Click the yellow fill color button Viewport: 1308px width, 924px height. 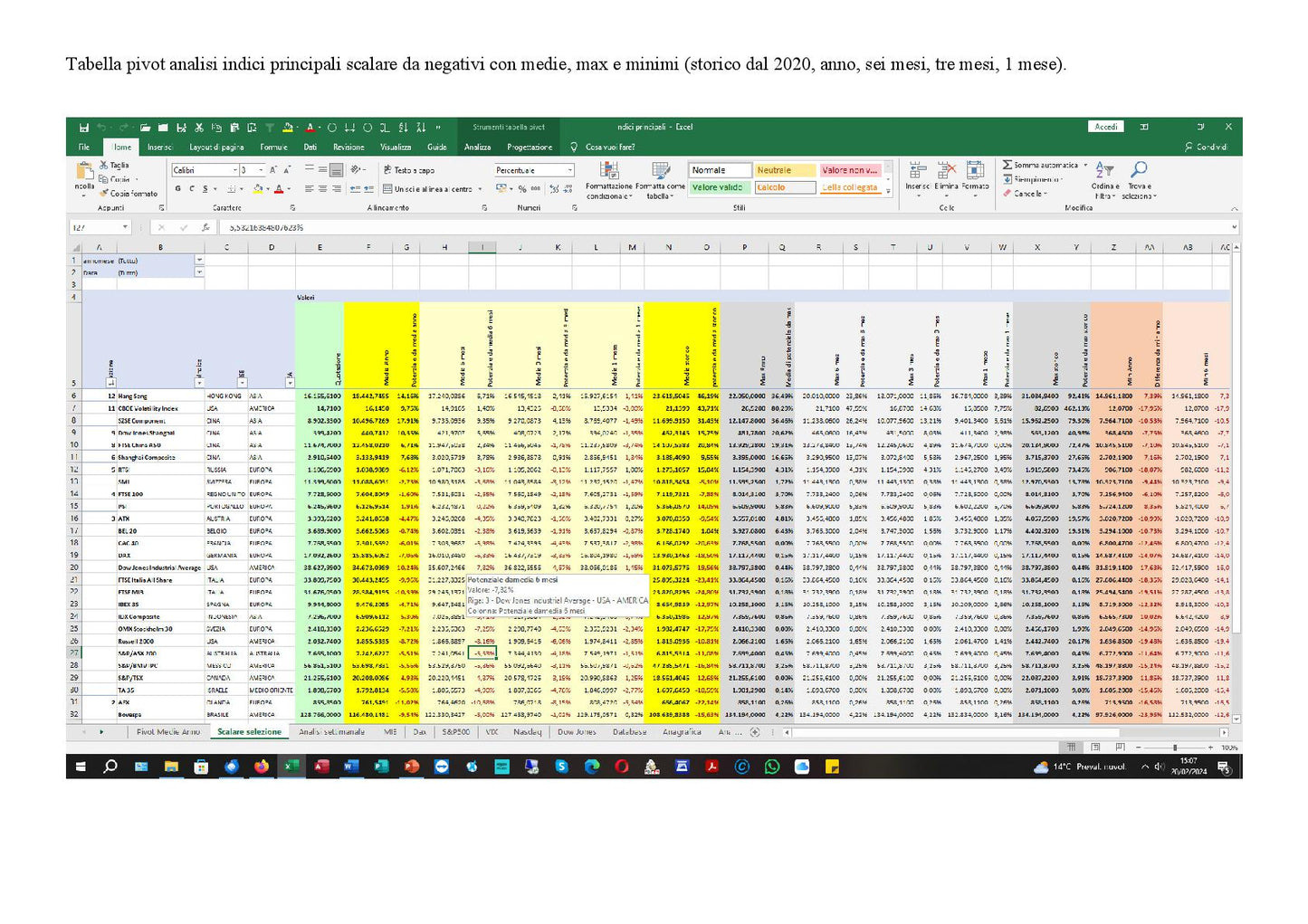pyautogui.click(x=257, y=189)
